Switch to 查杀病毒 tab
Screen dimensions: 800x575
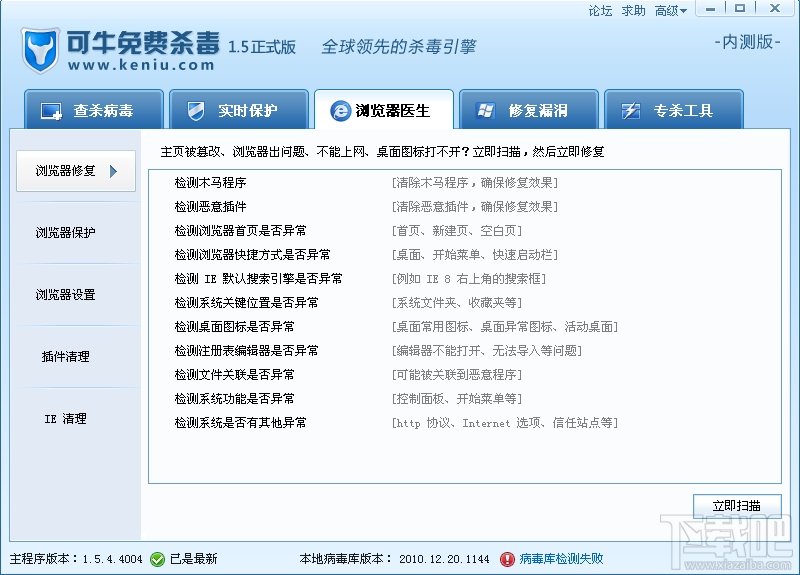(94, 110)
